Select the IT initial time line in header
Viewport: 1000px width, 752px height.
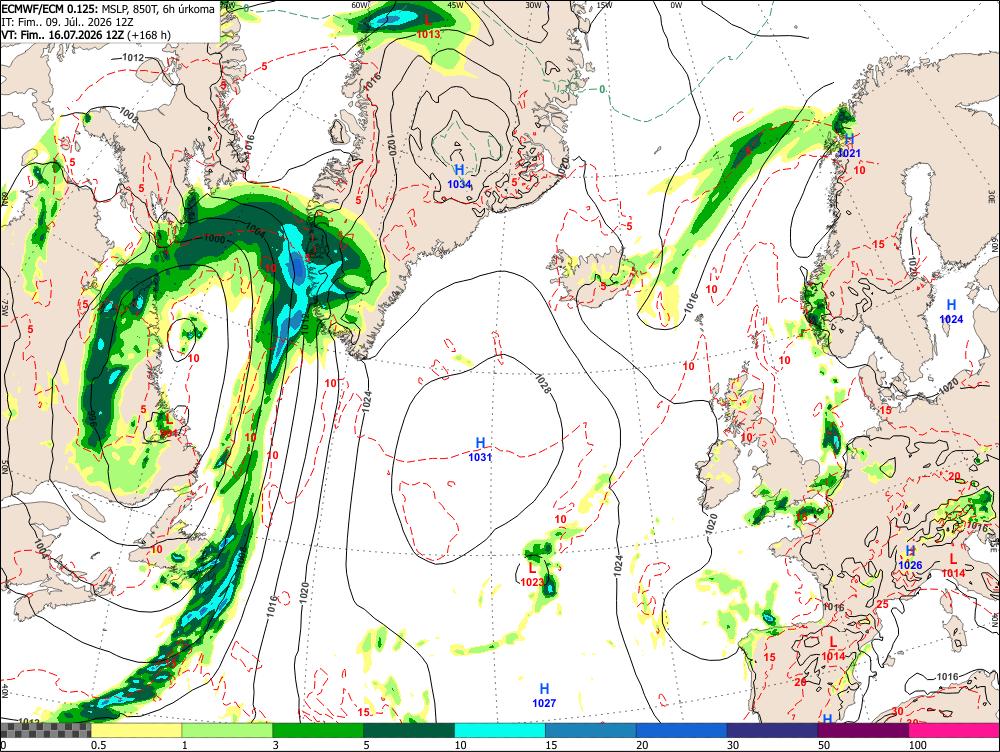pyautogui.click(x=68, y=22)
